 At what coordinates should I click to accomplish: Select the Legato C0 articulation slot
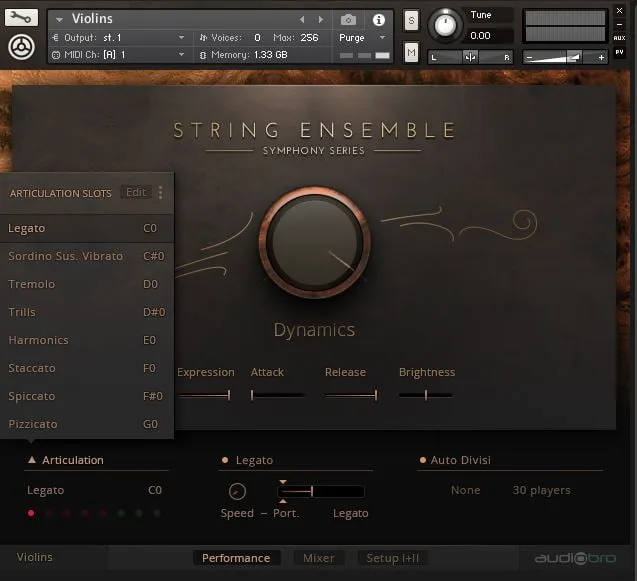(87, 228)
